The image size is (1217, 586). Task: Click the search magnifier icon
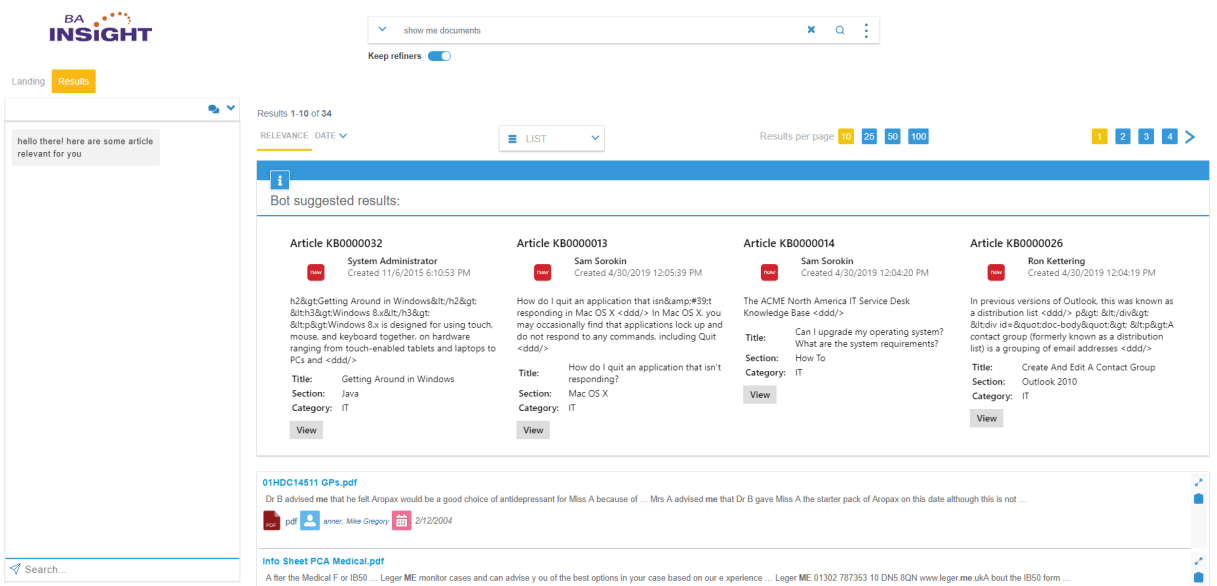click(x=840, y=30)
